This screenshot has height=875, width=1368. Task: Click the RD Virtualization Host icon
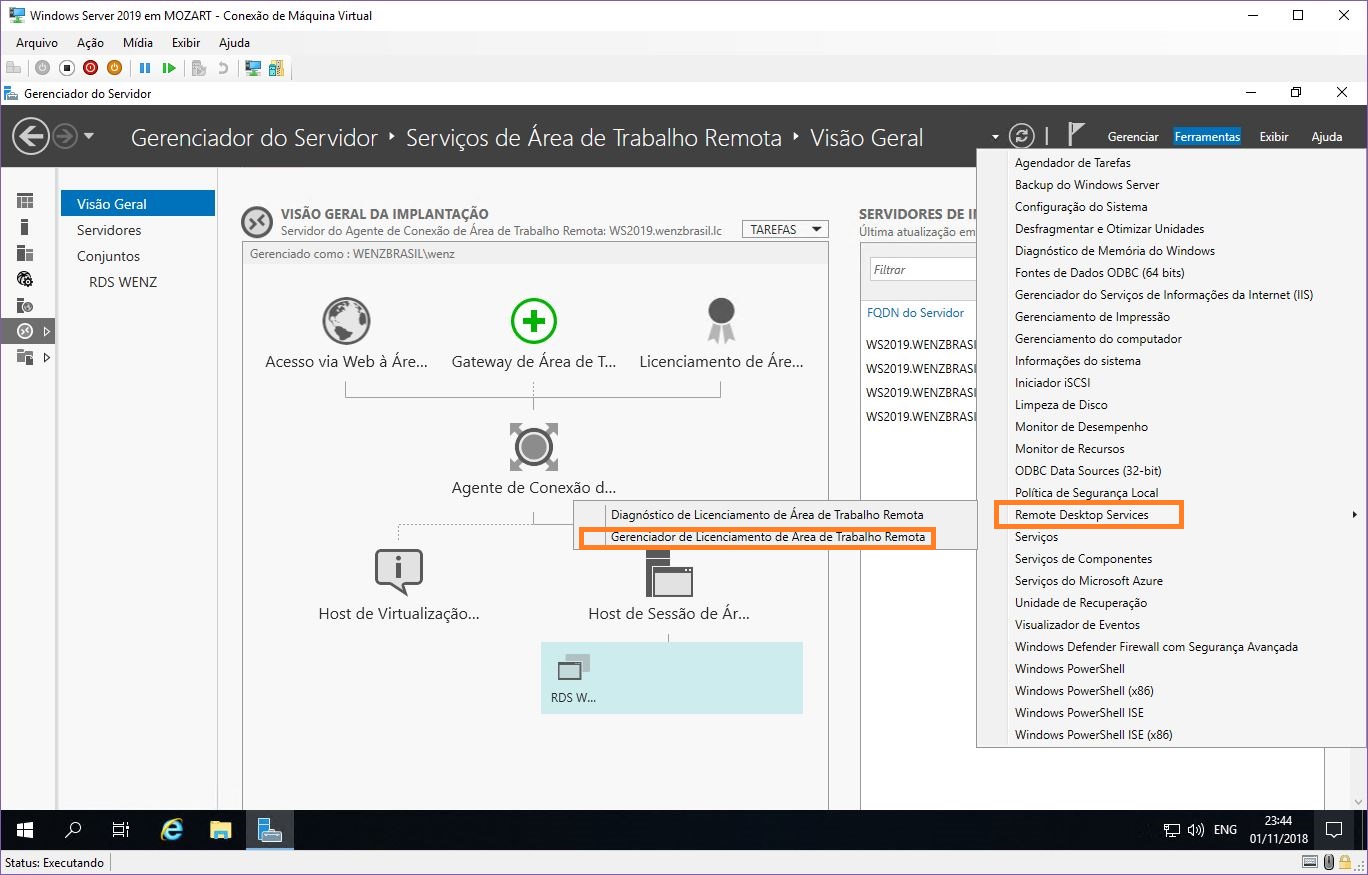398,572
